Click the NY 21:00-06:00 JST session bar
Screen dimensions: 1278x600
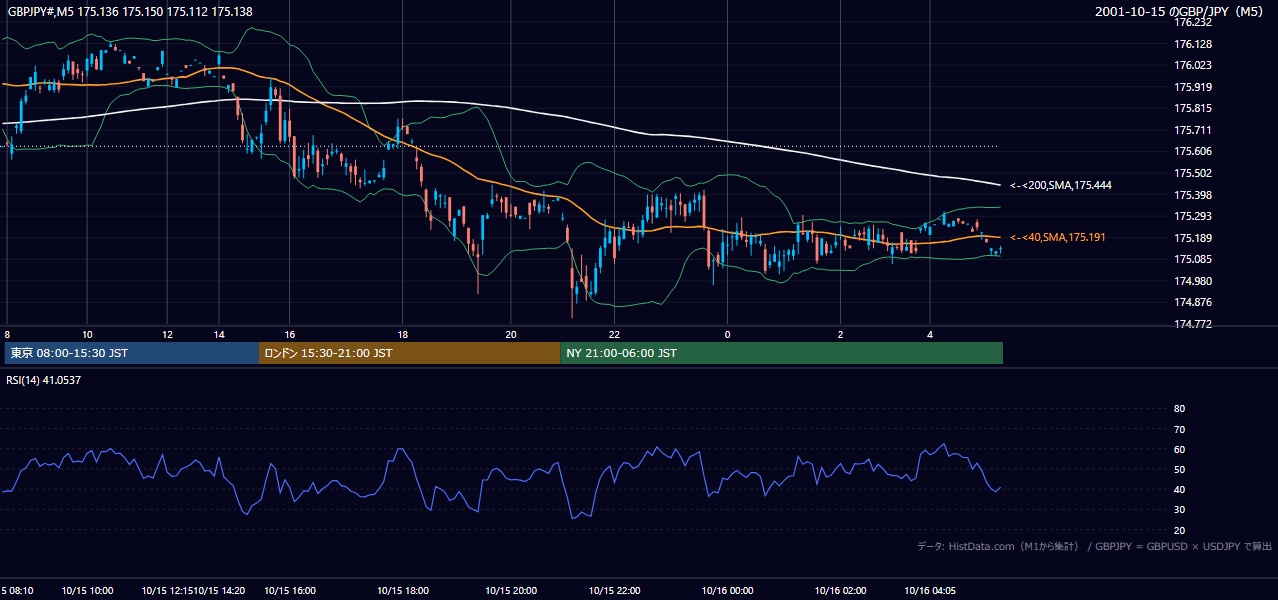782,353
